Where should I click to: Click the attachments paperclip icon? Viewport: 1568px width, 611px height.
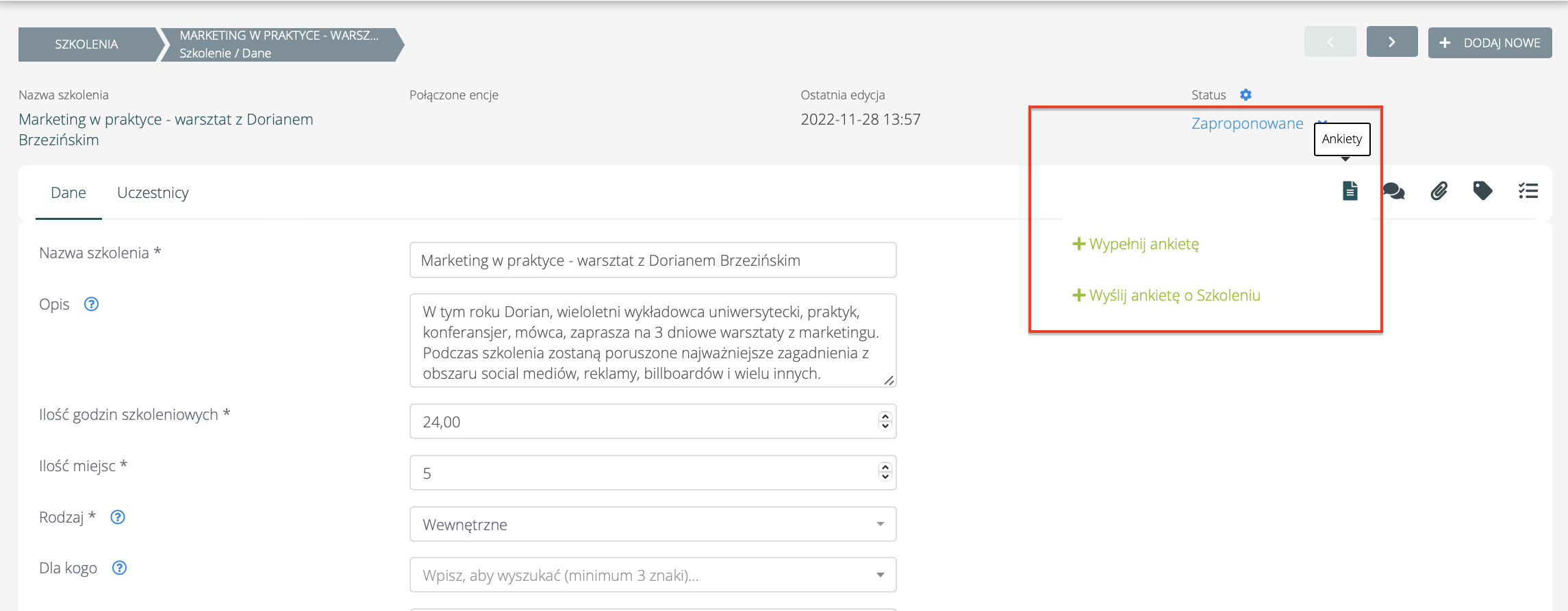tap(1439, 190)
